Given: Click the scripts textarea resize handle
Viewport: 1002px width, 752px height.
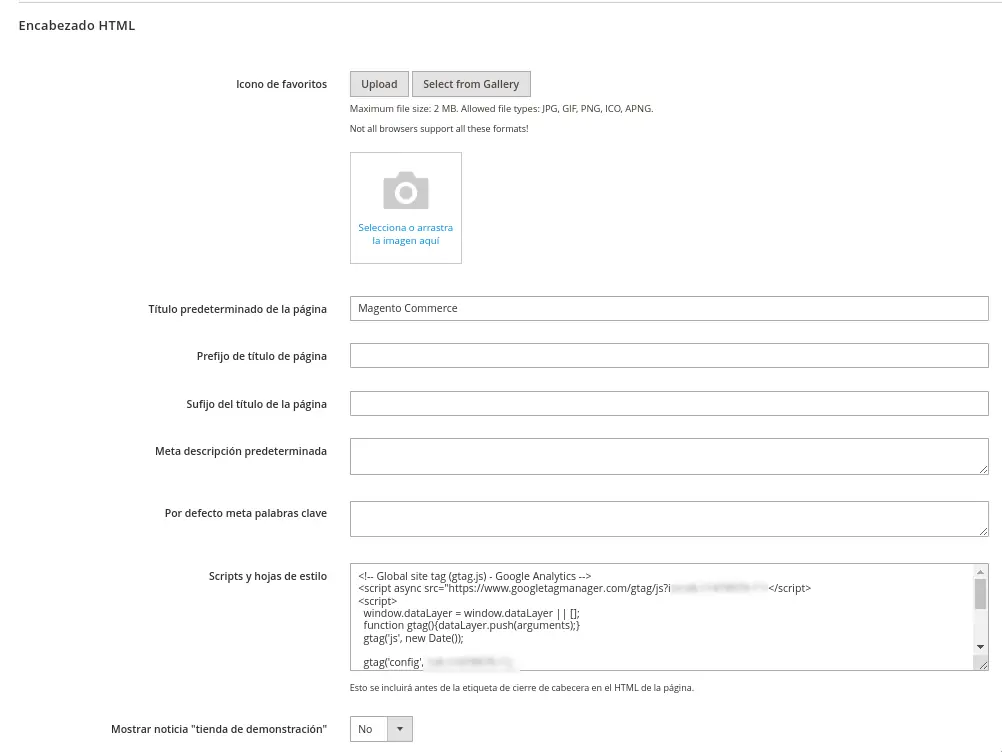Looking at the screenshot, I should [983, 665].
